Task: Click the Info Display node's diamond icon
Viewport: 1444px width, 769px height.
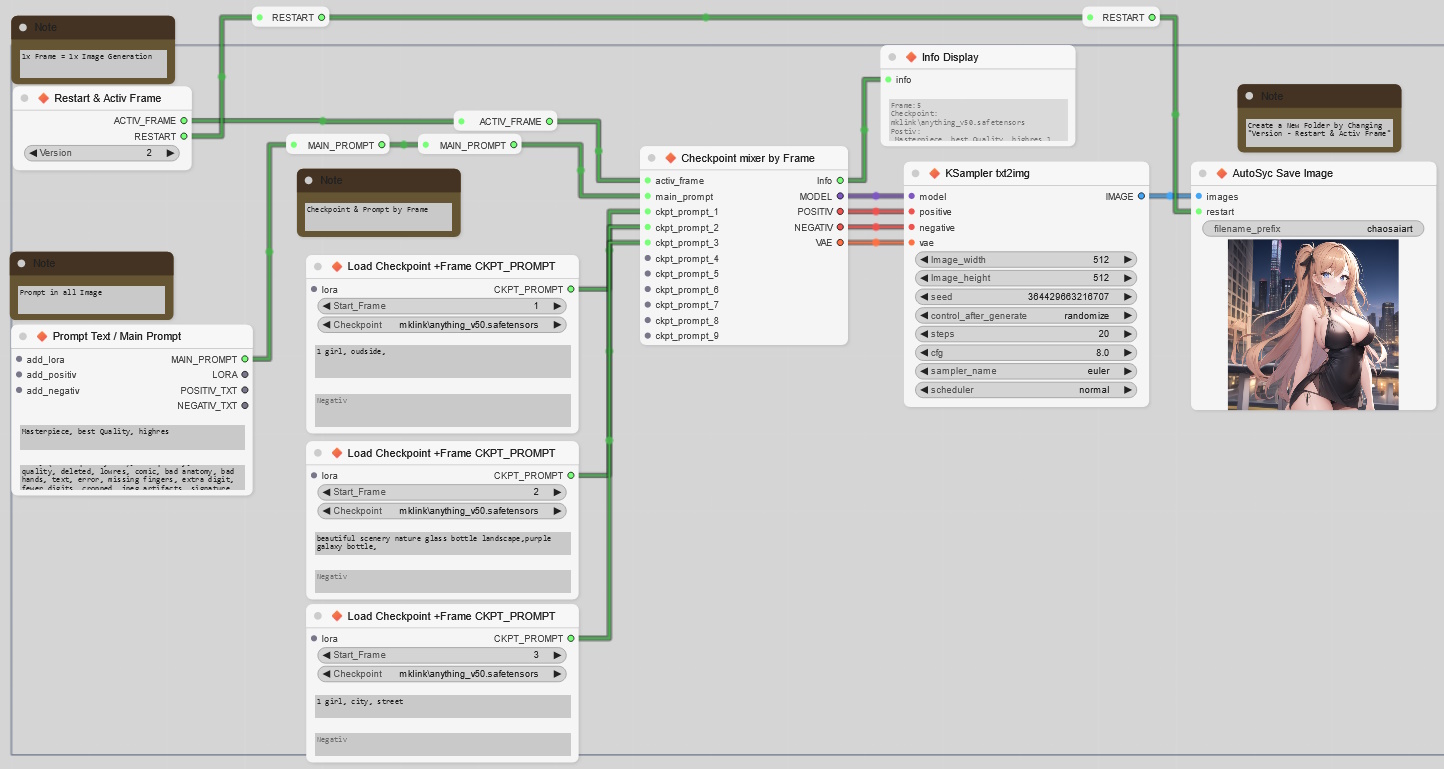Action: click(x=911, y=57)
